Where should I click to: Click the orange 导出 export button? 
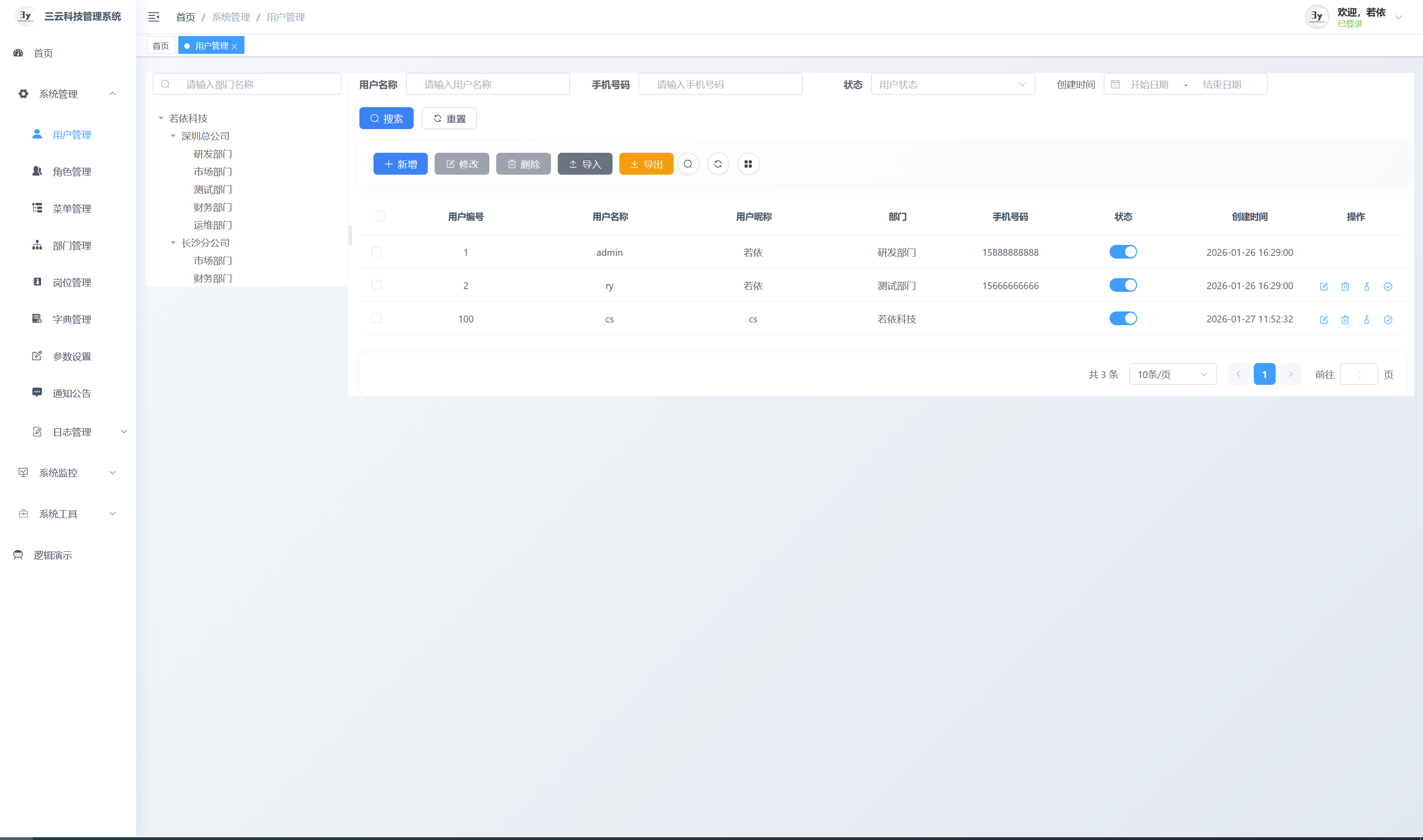[x=646, y=164]
